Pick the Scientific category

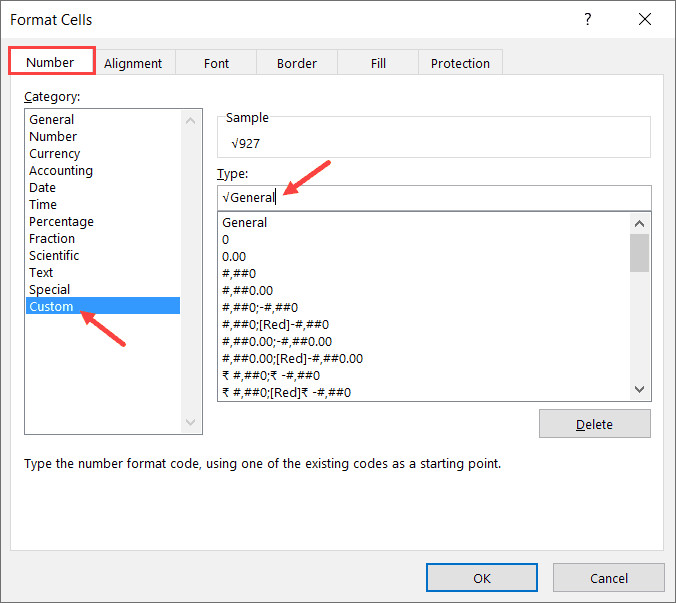[54, 256]
